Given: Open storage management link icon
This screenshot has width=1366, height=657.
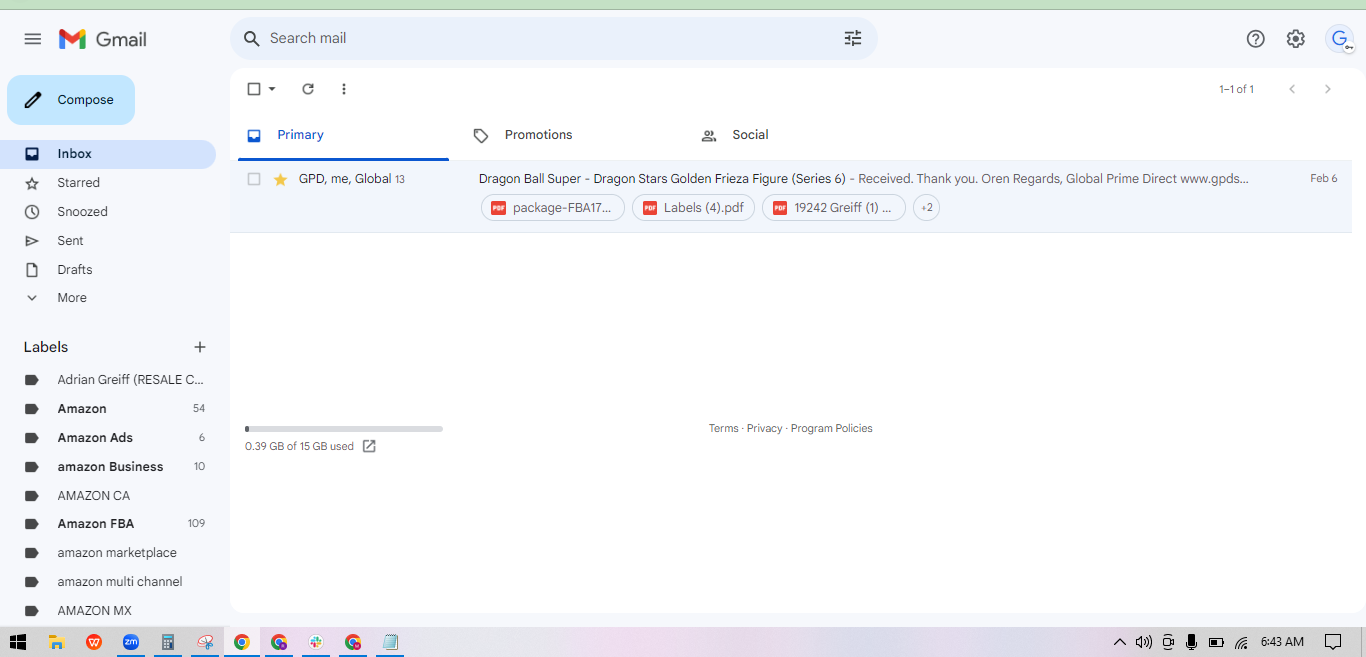Looking at the screenshot, I should (369, 446).
